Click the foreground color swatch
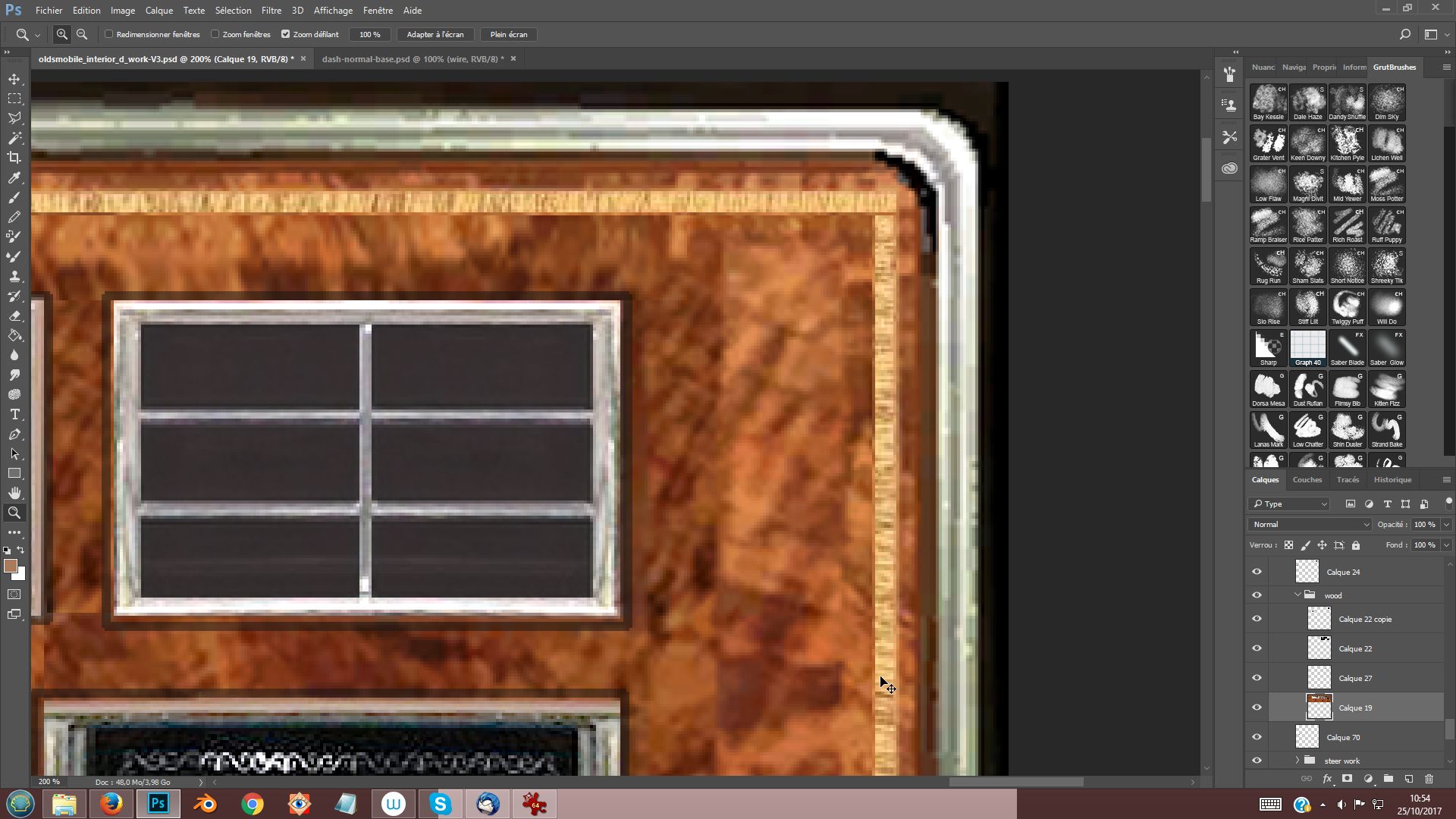The image size is (1456, 819). tap(11, 566)
